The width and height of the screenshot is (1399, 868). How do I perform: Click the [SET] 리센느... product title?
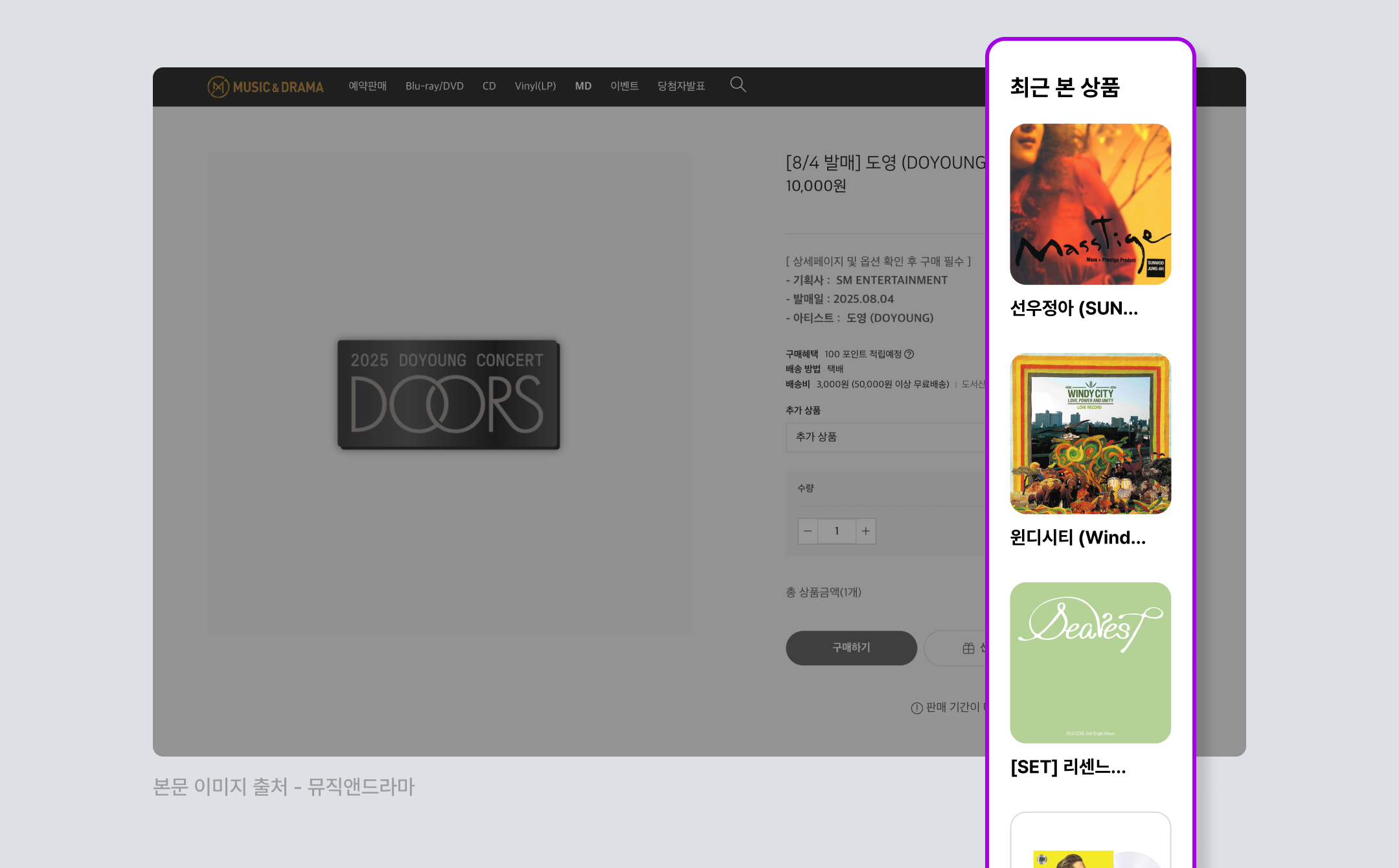(1068, 767)
